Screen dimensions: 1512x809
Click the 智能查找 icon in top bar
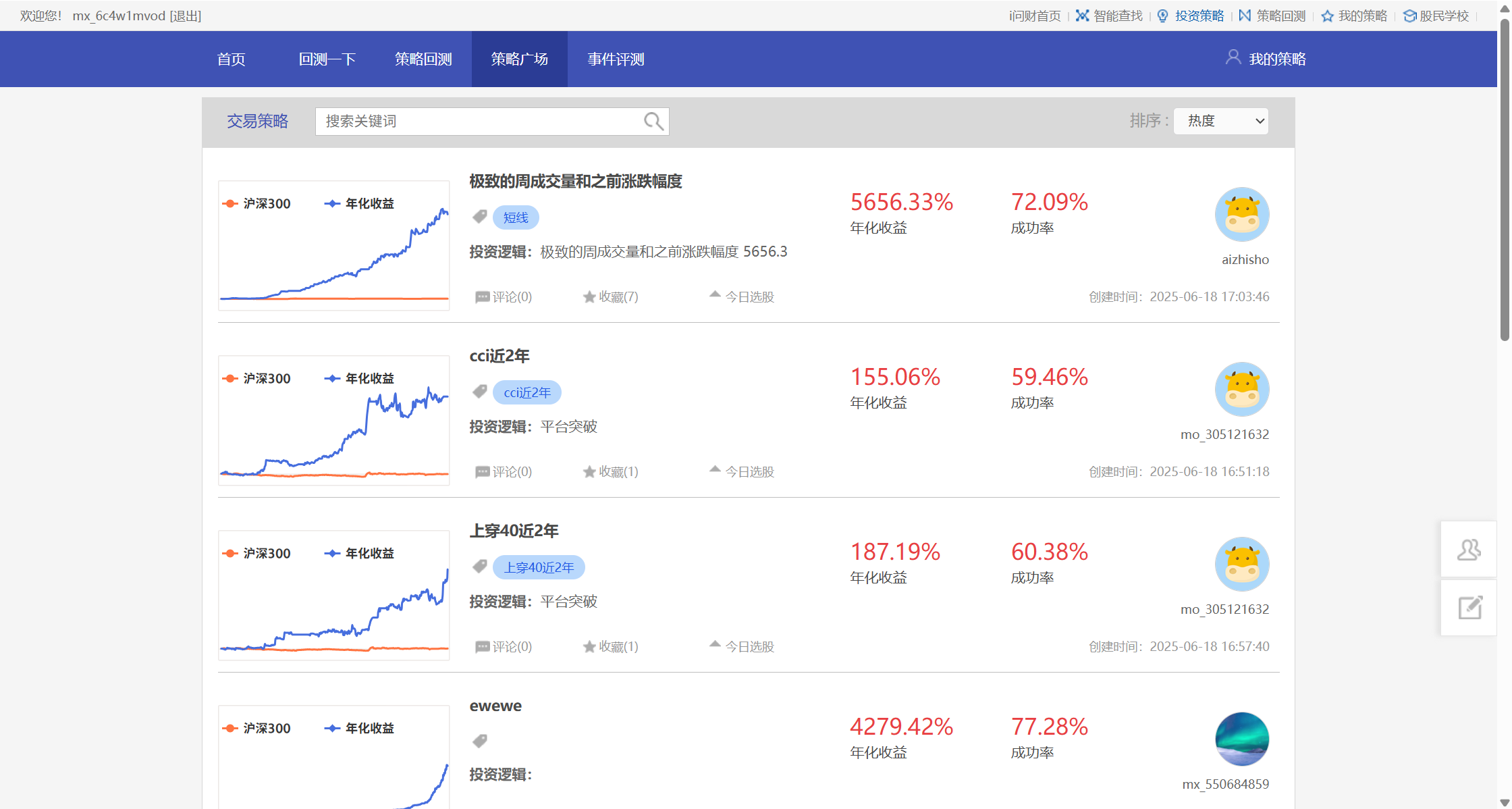pos(1082,16)
